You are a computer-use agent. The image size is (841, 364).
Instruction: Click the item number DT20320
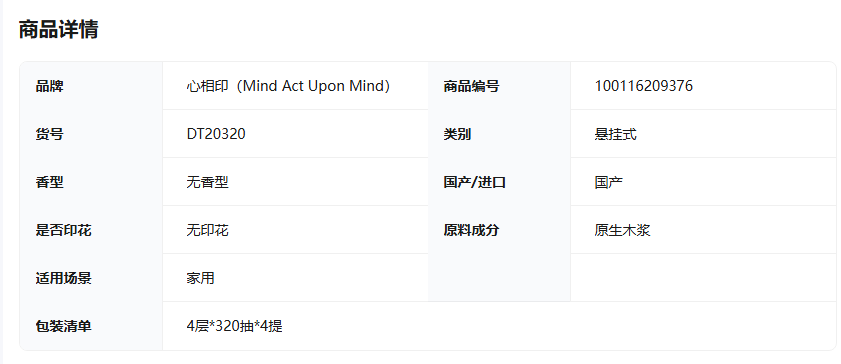(x=216, y=134)
